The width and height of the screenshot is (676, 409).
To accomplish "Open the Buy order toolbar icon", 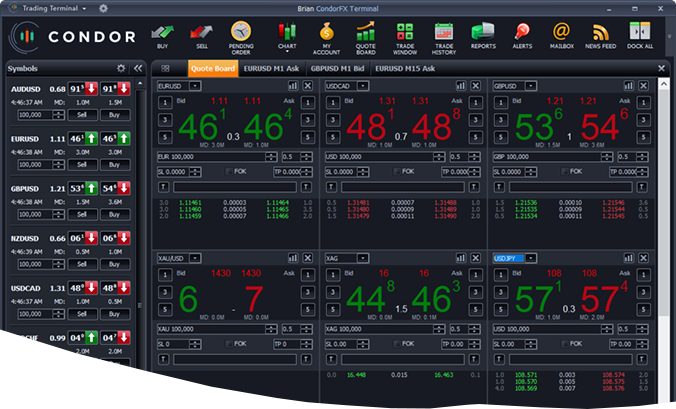I will click(x=163, y=37).
